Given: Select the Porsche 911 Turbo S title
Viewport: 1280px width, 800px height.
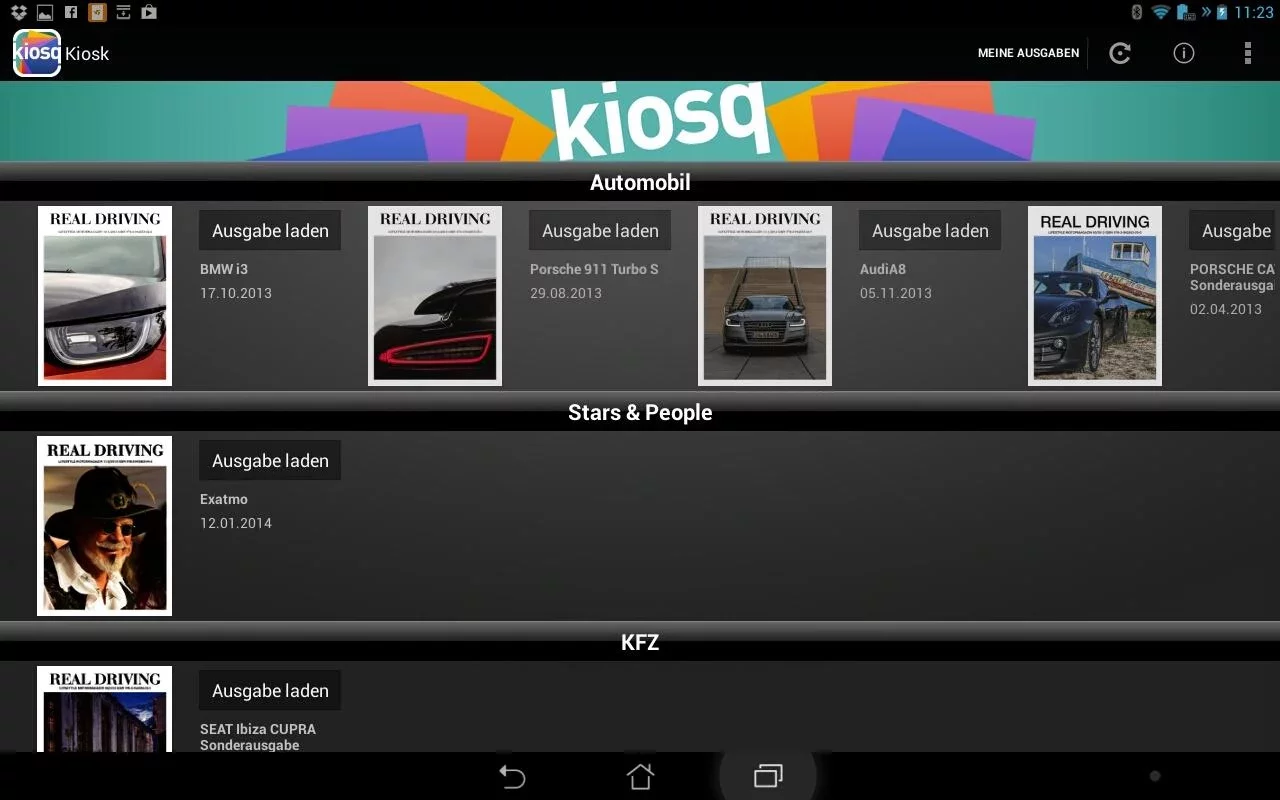Looking at the screenshot, I should coord(594,269).
